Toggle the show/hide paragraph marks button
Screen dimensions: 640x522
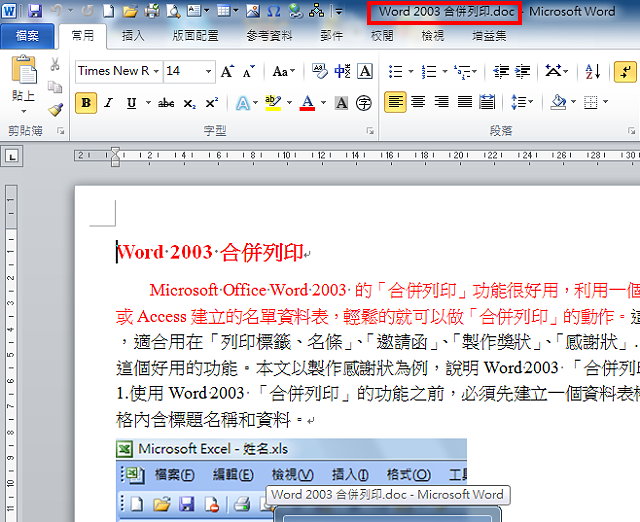click(x=625, y=72)
